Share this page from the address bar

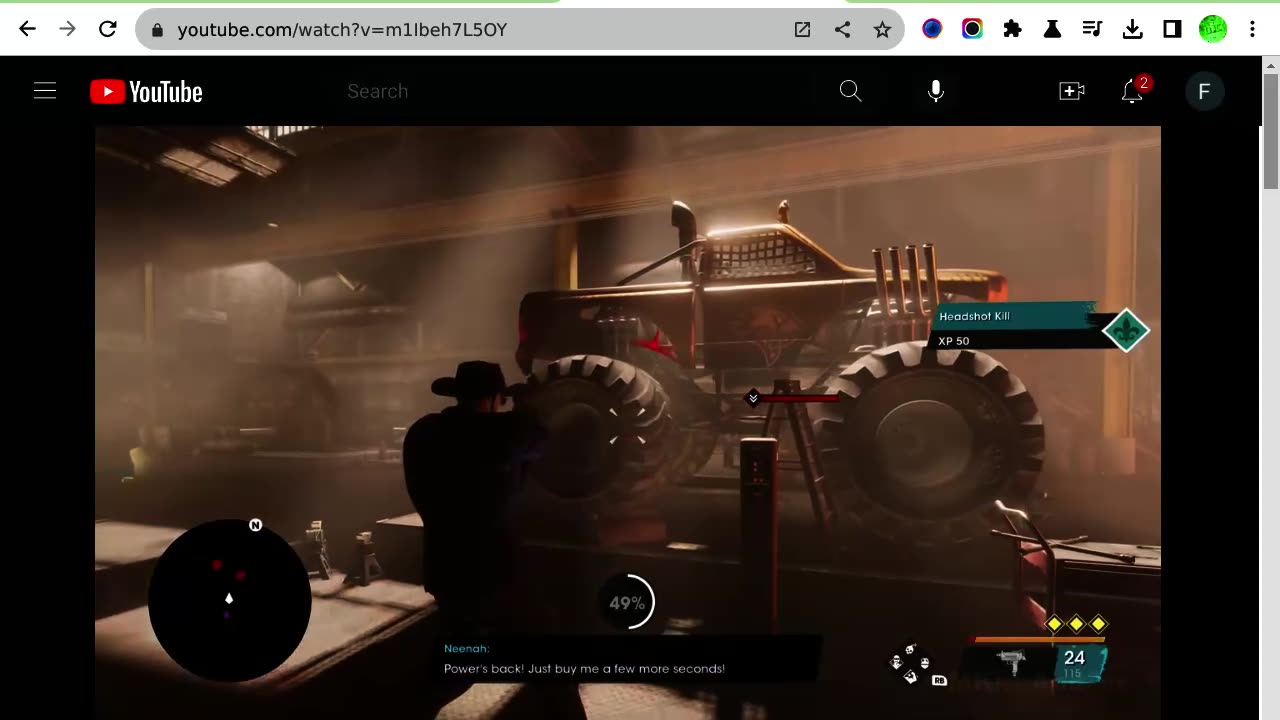[x=842, y=30]
